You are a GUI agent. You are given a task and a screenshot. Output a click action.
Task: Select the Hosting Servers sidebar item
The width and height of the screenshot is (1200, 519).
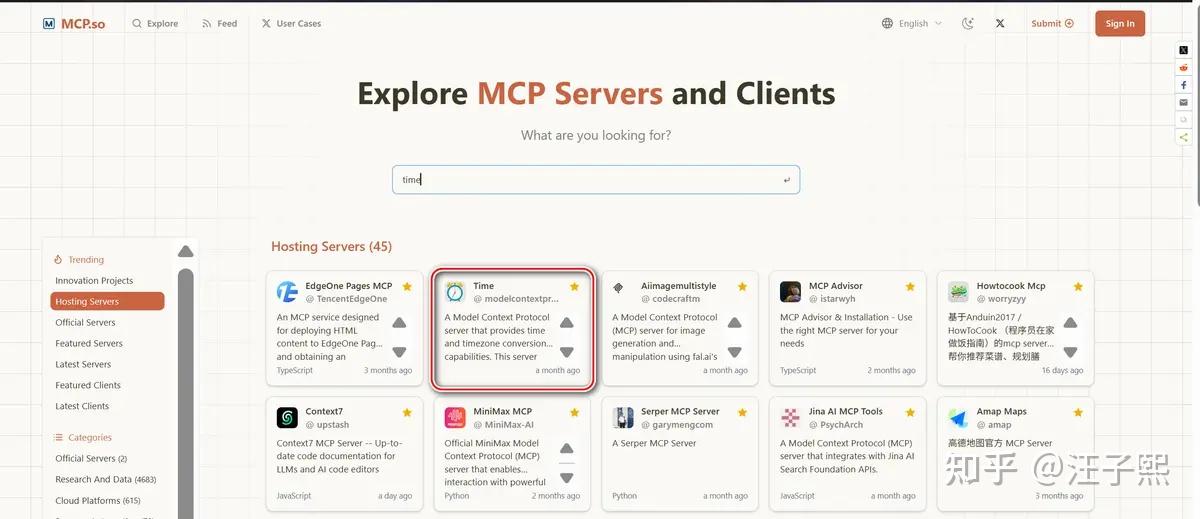pos(107,301)
